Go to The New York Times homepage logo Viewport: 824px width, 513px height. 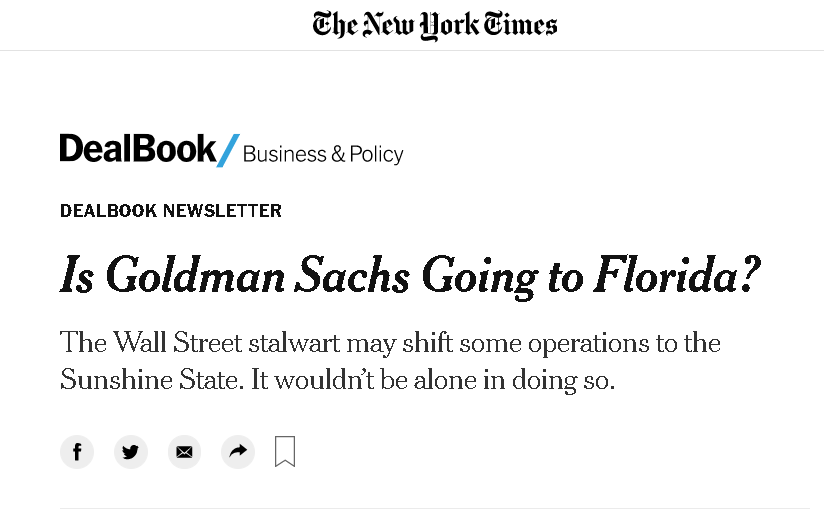(x=435, y=24)
